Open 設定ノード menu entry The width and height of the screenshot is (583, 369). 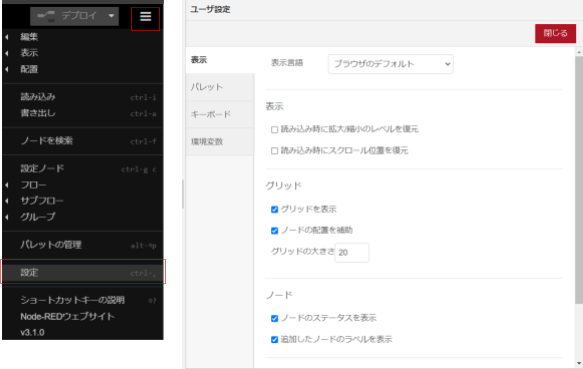pos(83,169)
